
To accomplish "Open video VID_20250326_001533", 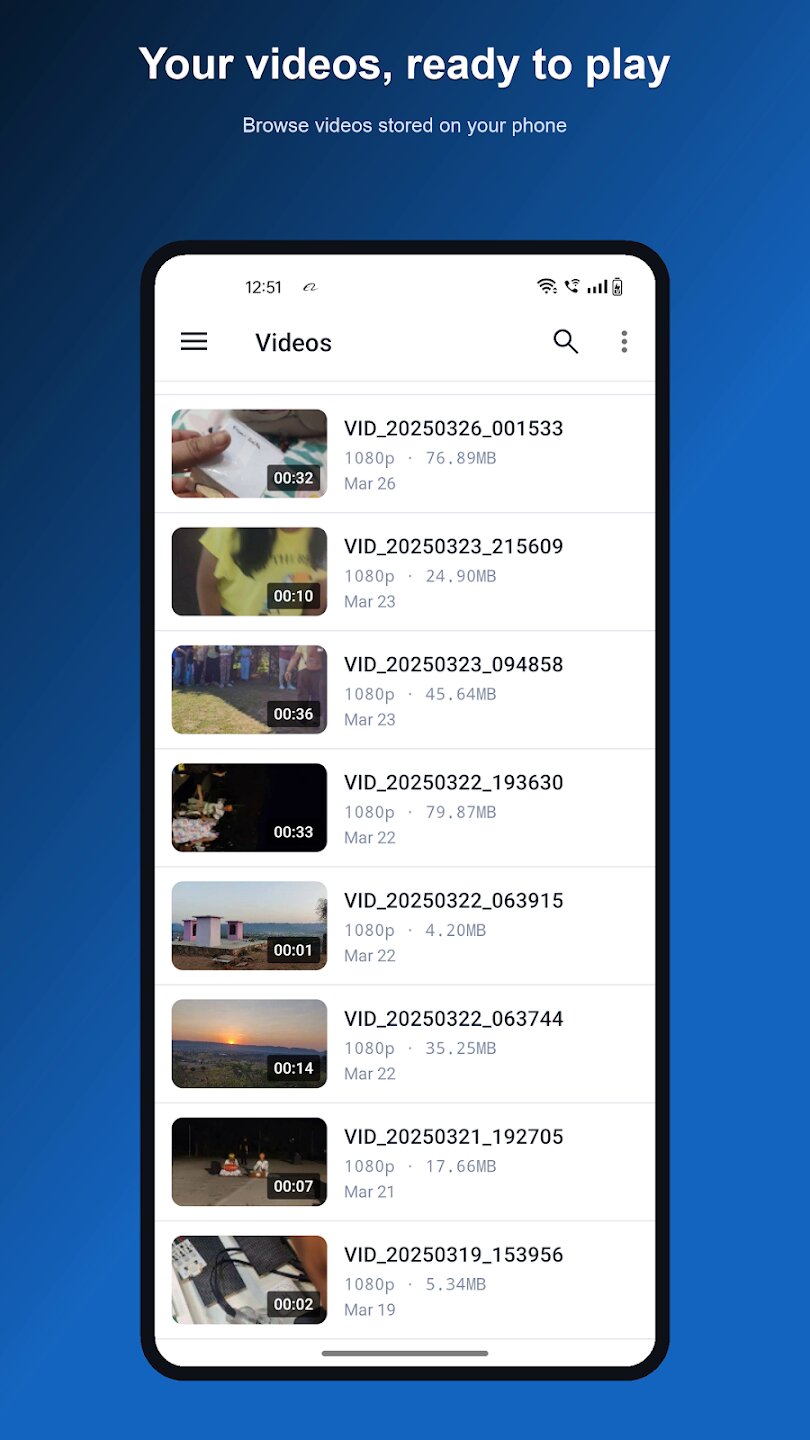I will point(405,454).
